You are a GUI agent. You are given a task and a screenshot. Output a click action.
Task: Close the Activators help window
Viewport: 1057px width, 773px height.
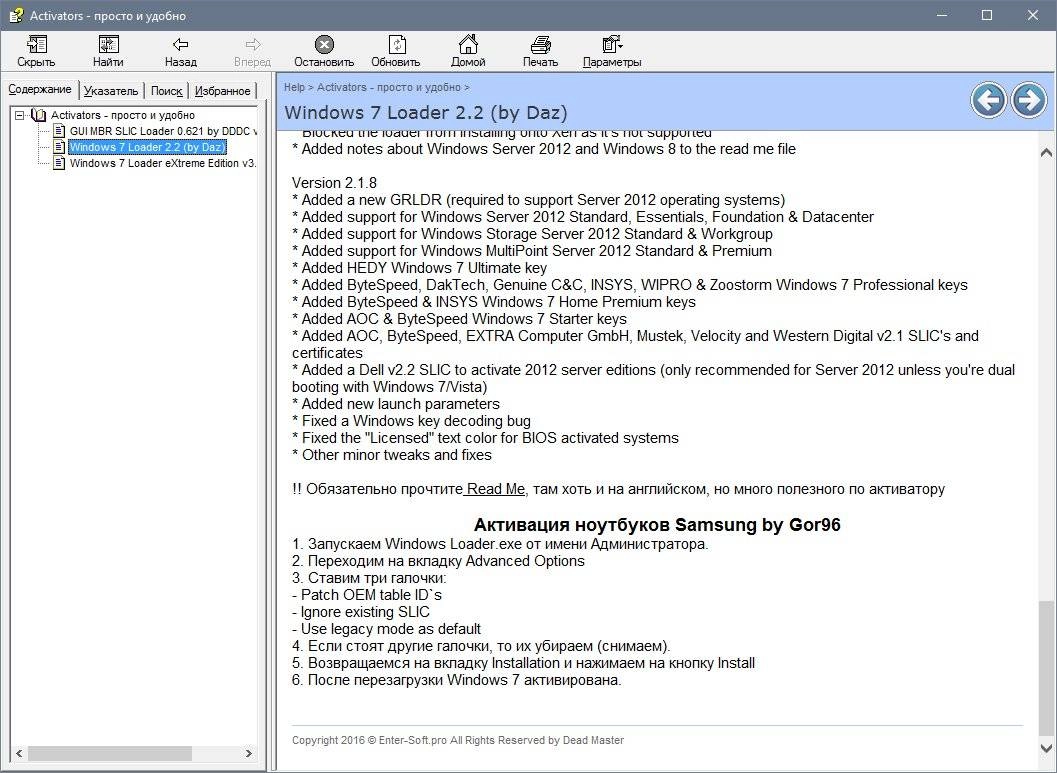[x=1033, y=15]
